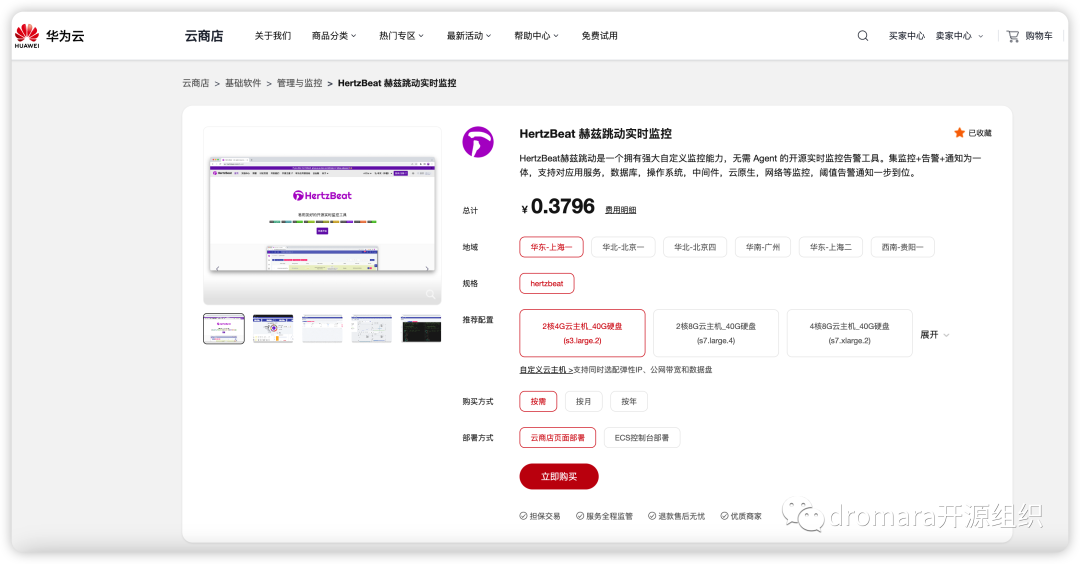Expand 商品分类 dropdown menu
This screenshot has width=1080, height=564.
coord(334,36)
